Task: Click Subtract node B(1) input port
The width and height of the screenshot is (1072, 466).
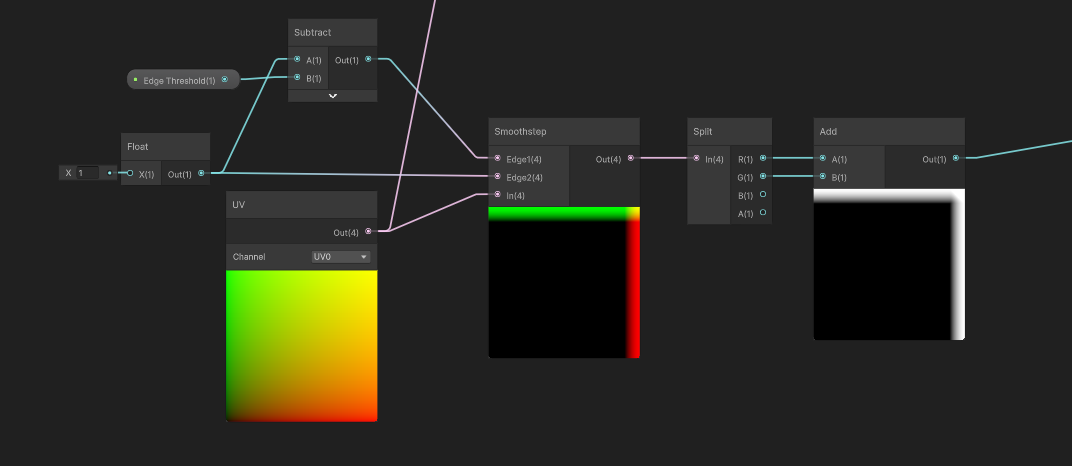Action: (297, 77)
